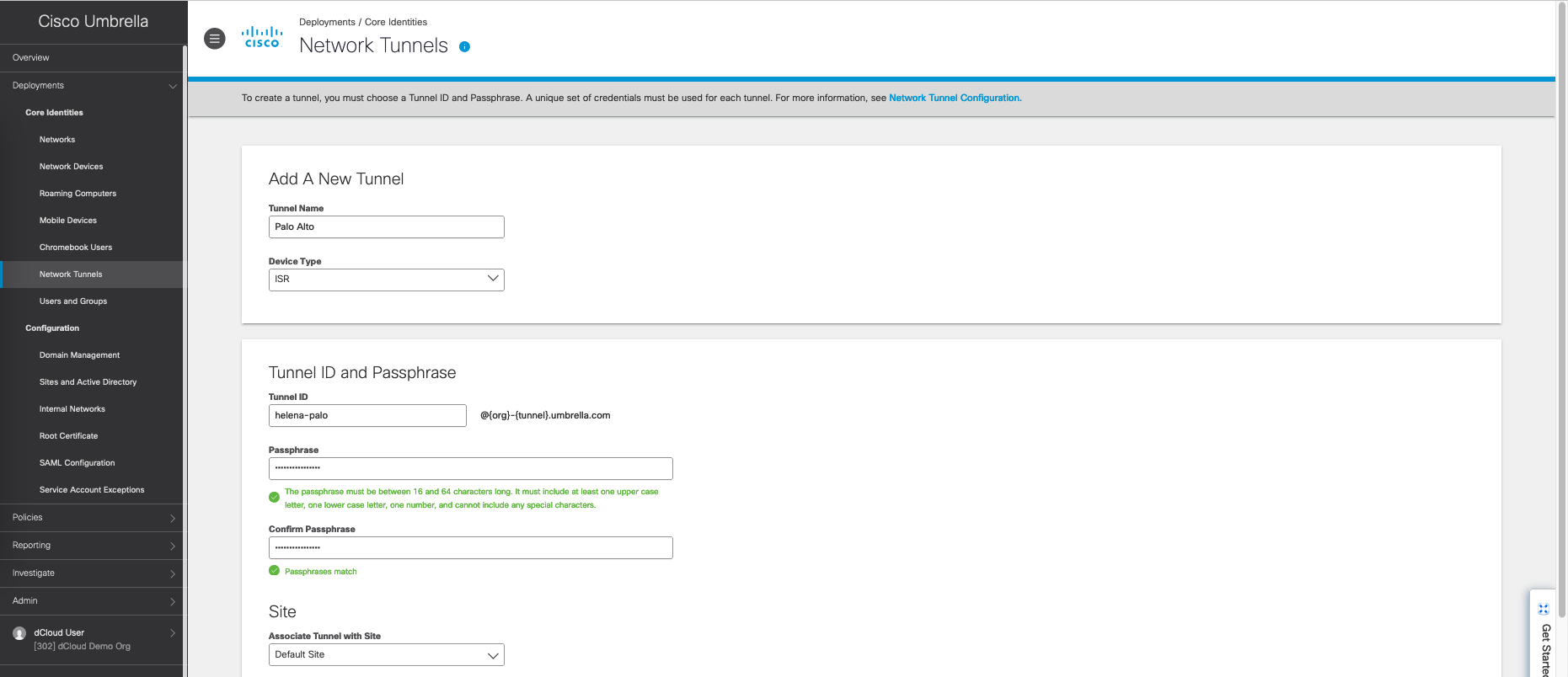Open the Device Type dropdown
The width and height of the screenshot is (1568, 677).
[386, 280]
